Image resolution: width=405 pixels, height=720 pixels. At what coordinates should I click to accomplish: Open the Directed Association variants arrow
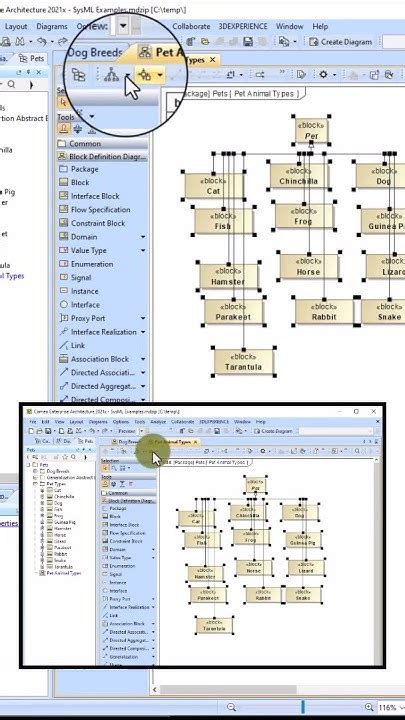point(143,372)
